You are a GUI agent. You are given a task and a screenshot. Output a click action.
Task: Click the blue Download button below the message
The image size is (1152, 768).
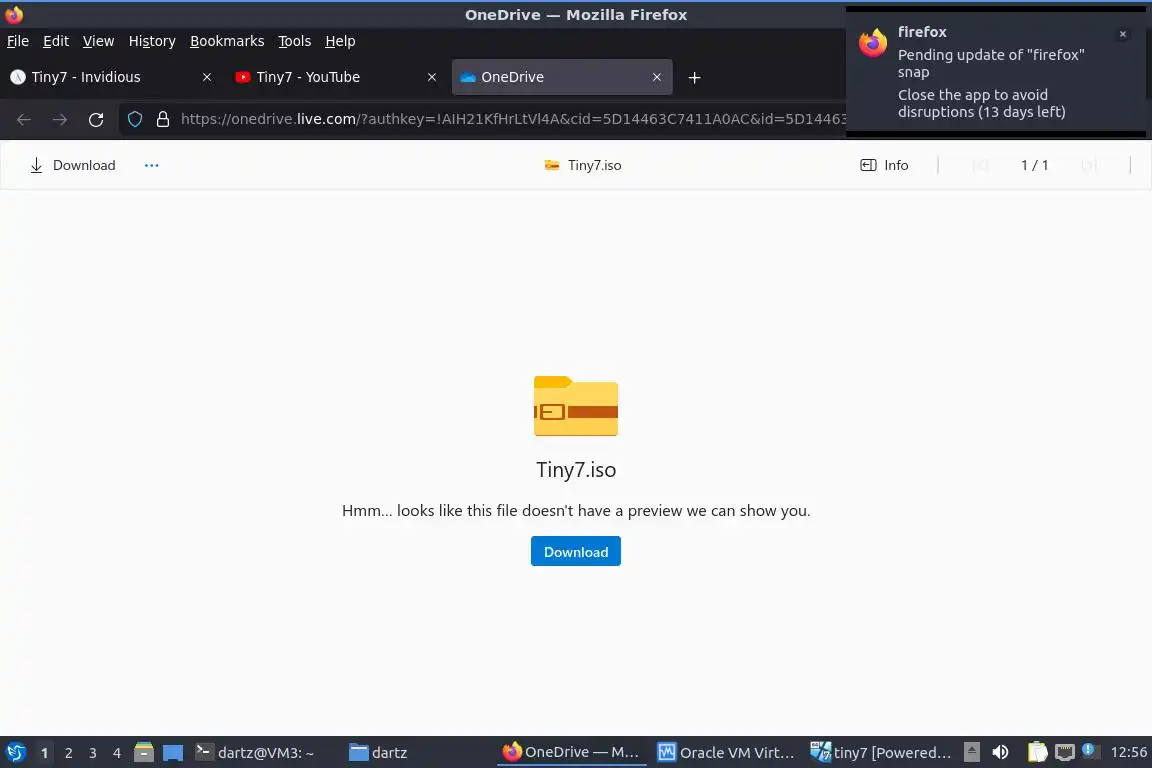[576, 552]
